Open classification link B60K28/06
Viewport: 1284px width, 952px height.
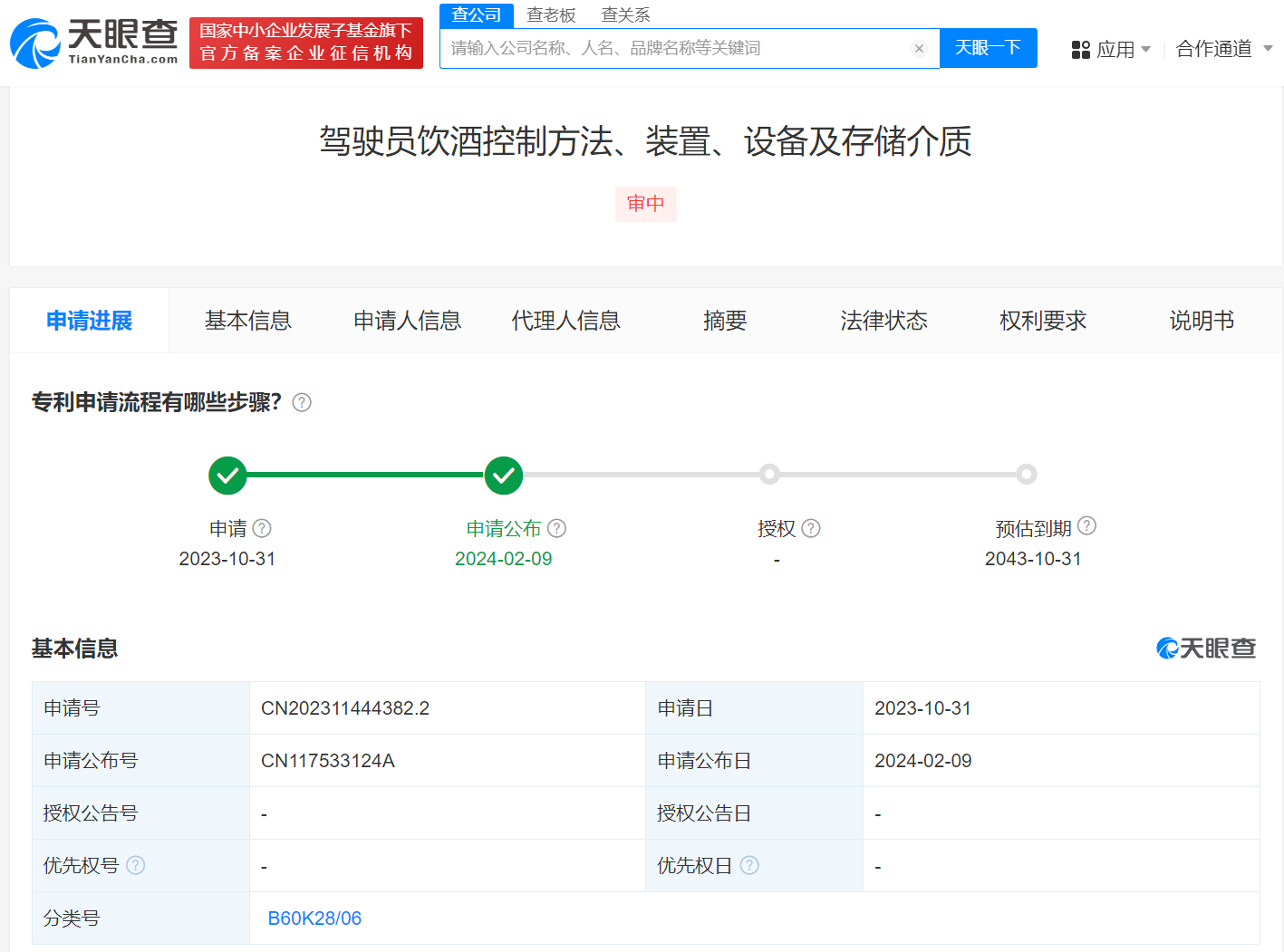point(314,918)
